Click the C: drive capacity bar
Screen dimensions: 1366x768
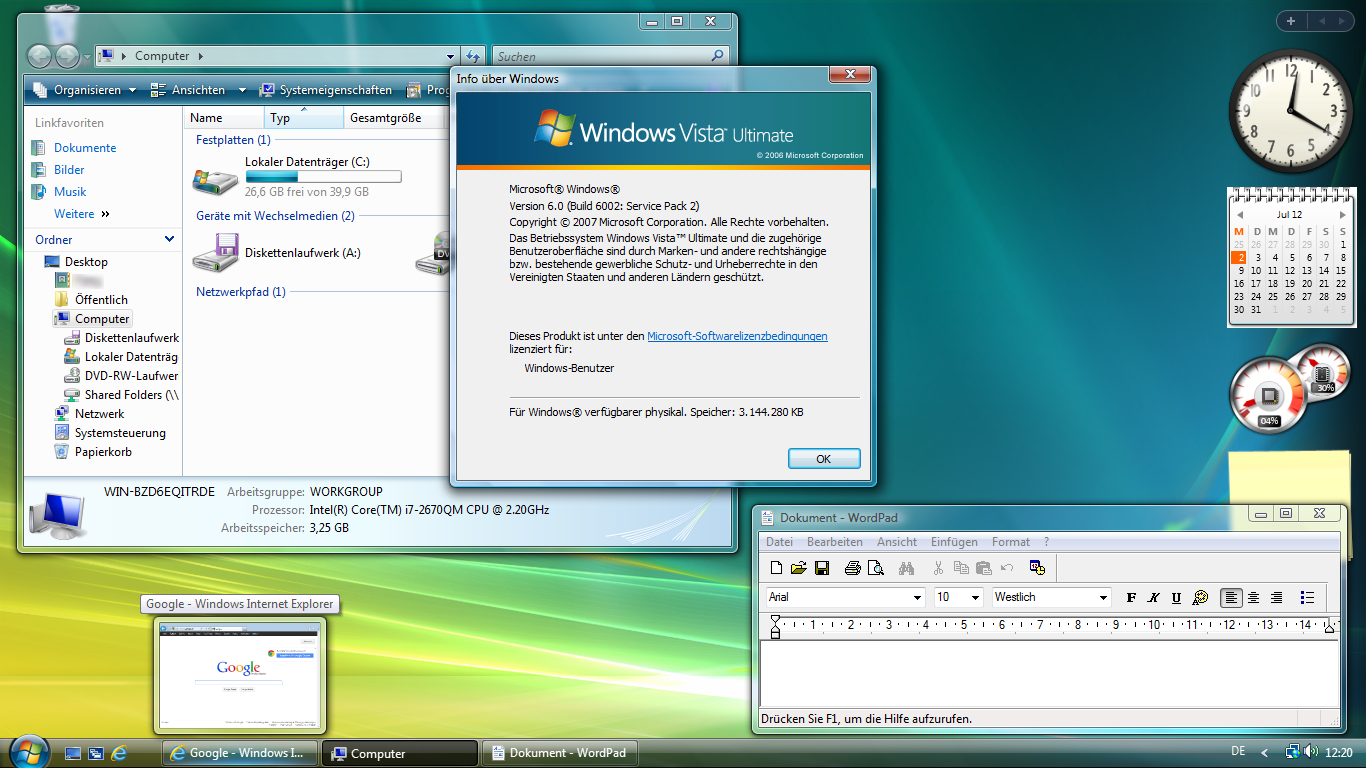pyautogui.click(x=322, y=176)
